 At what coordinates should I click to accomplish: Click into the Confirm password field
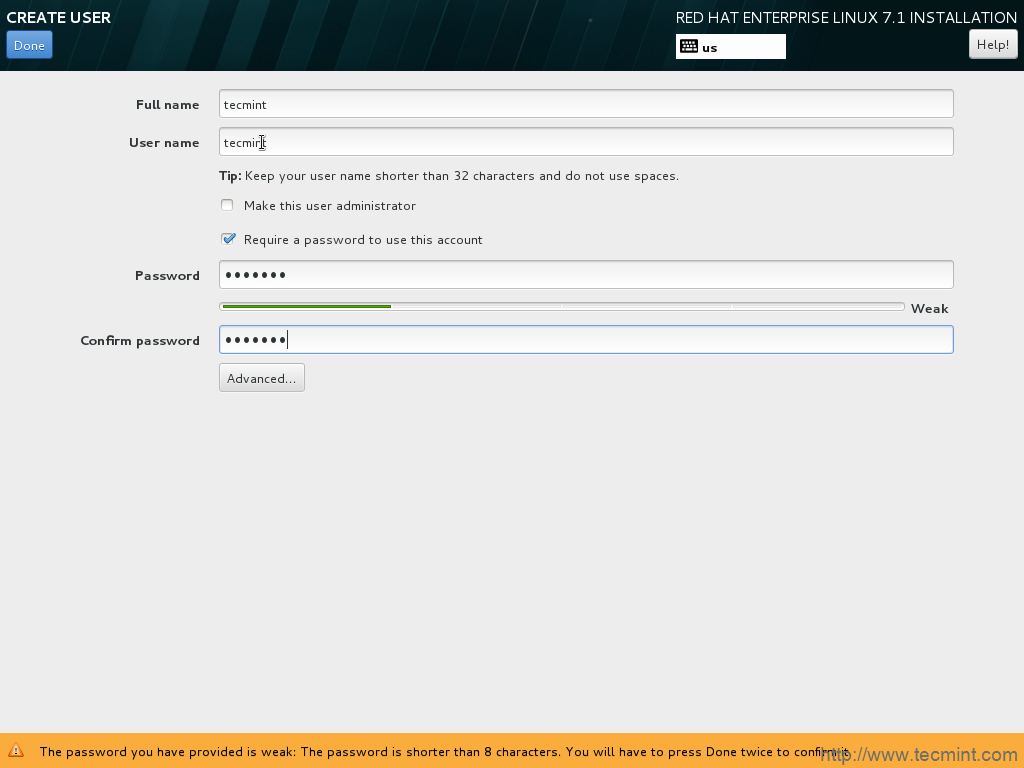586,340
